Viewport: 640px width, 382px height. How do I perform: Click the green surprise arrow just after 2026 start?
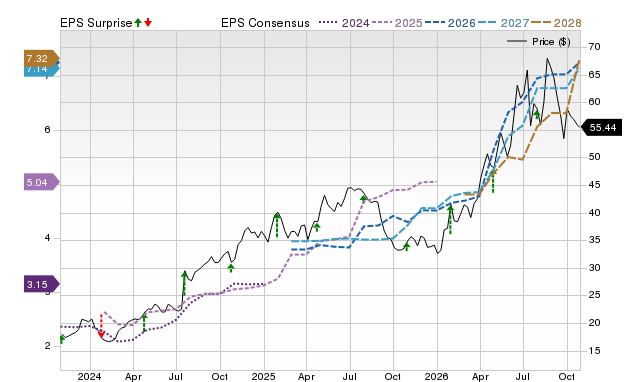click(x=450, y=220)
